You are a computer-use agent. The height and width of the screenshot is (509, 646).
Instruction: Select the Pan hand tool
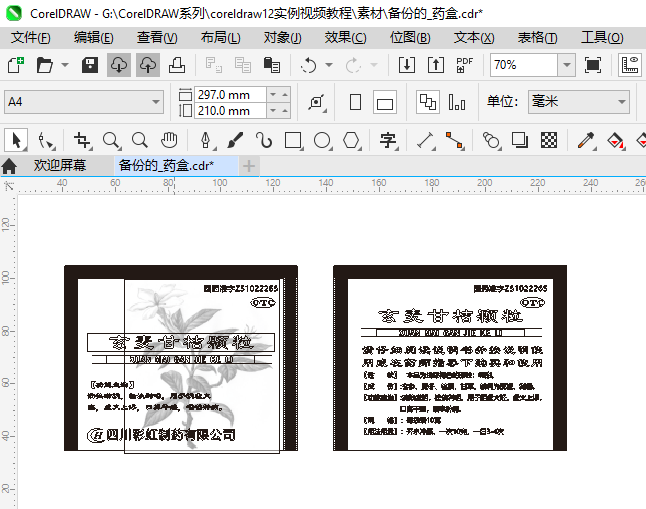point(169,141)
